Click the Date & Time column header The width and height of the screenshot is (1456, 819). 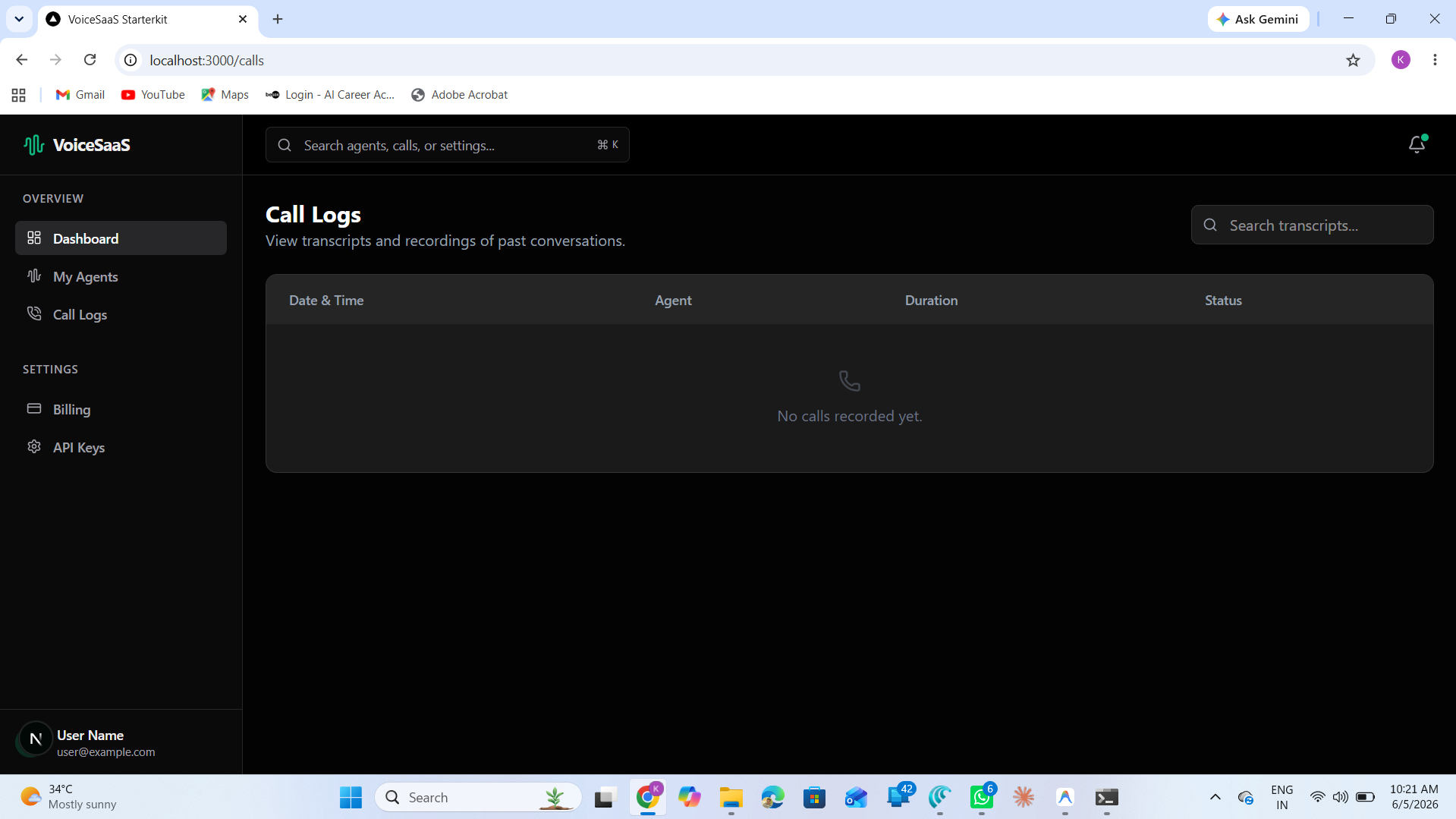click(x=326, y=300)
